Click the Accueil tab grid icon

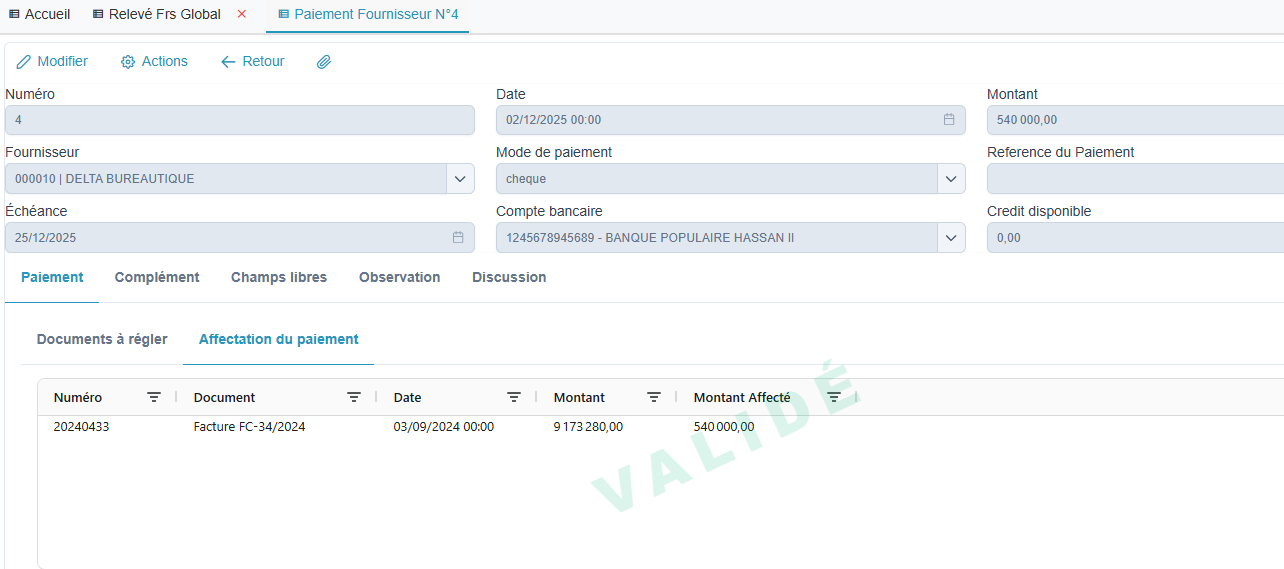(14, 14)
